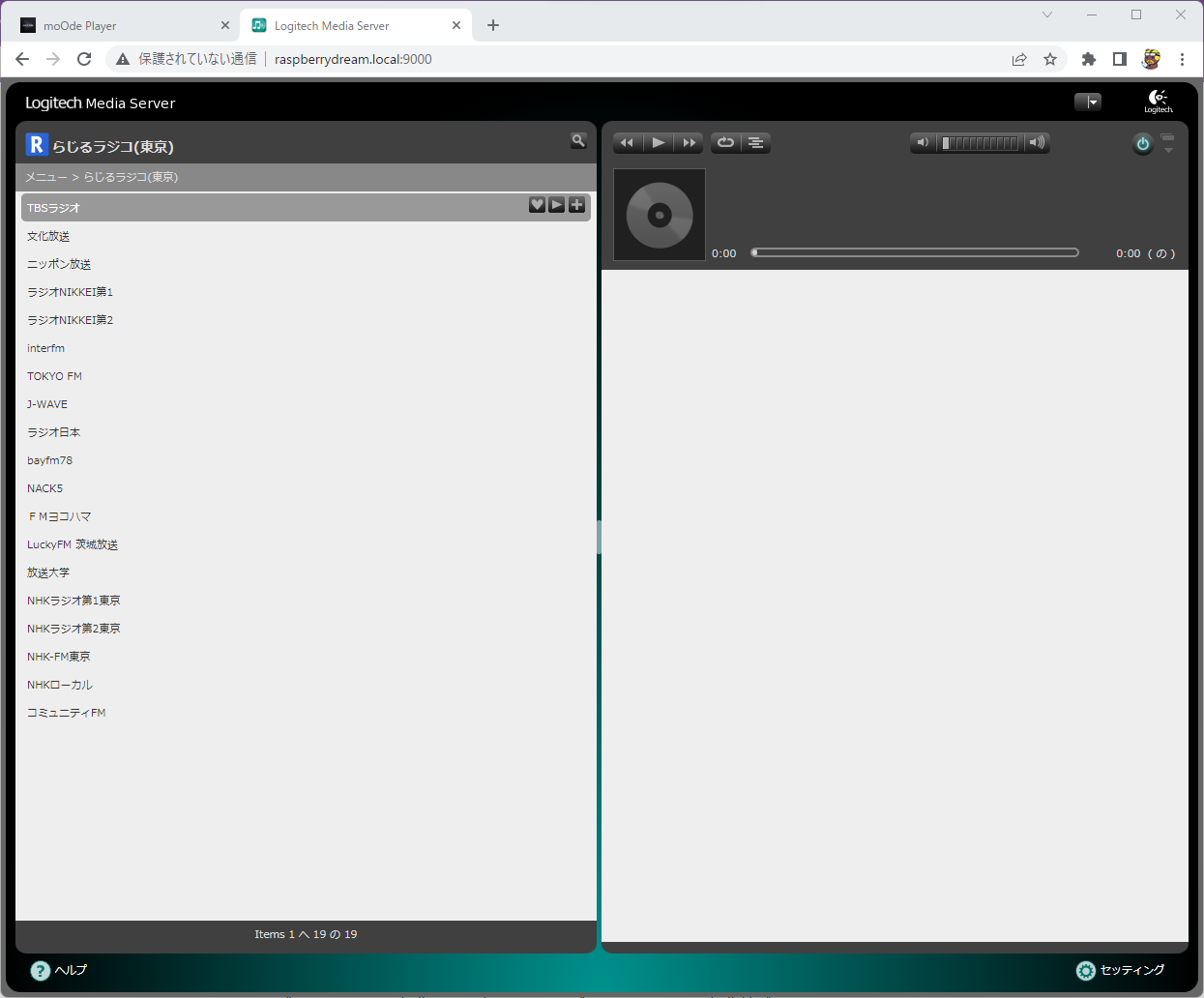Open Chrome three-dot menu
The height and width of the screenshot is (998, 1204).
click(1182, 59)
